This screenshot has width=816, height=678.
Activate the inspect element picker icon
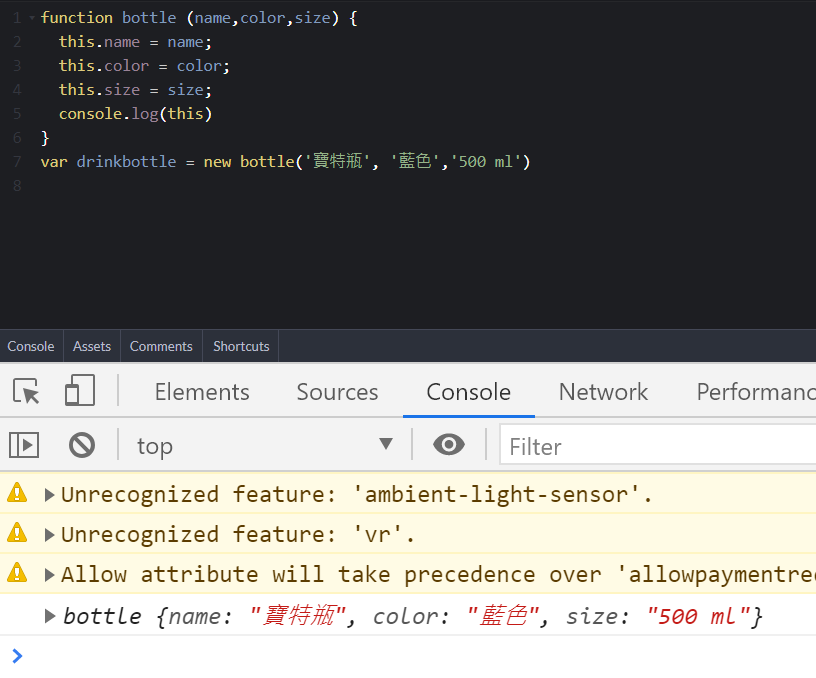pyautogui.click(x=26, y=391)
